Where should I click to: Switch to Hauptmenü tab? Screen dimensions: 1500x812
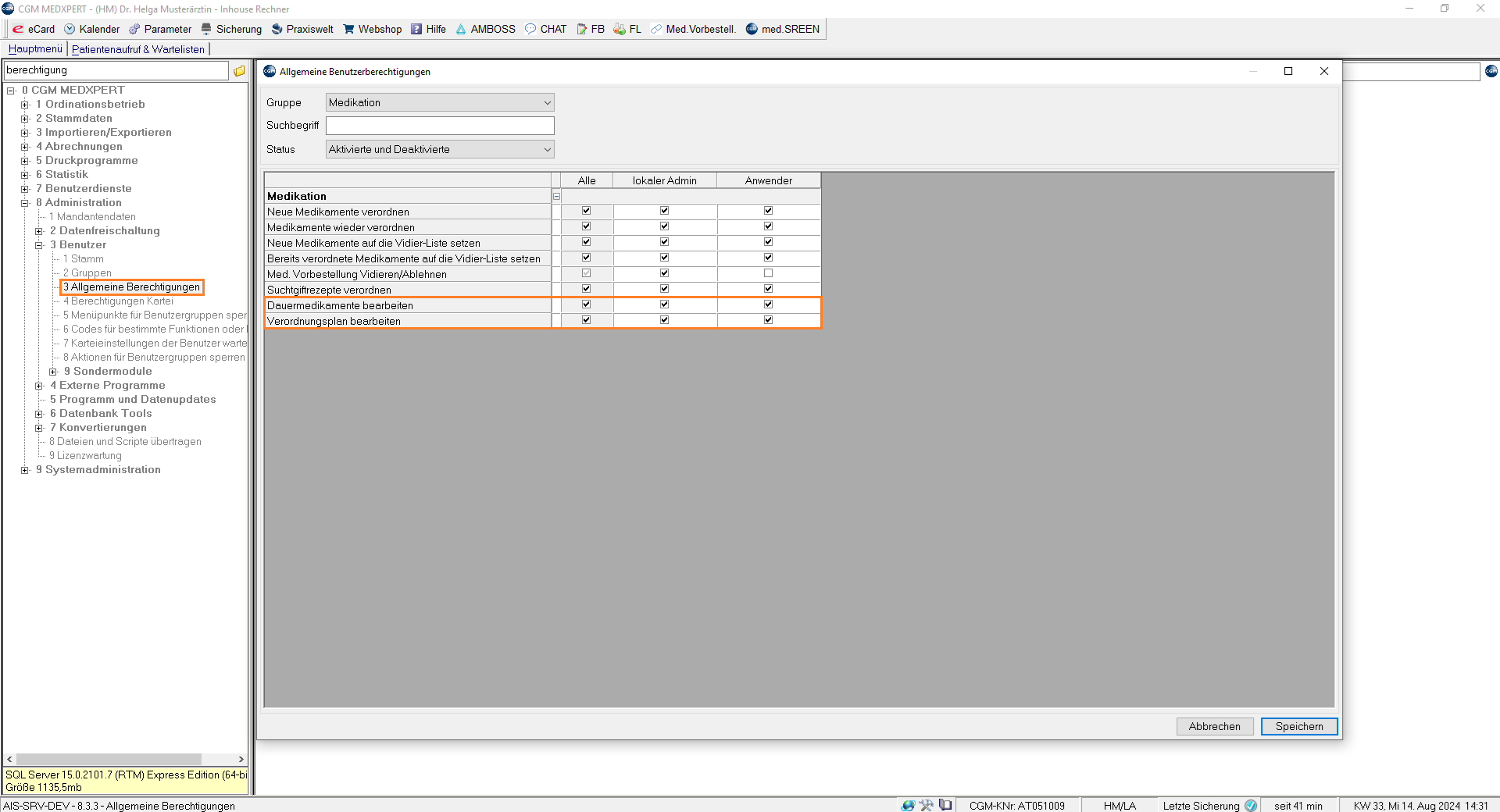[35, 48]
